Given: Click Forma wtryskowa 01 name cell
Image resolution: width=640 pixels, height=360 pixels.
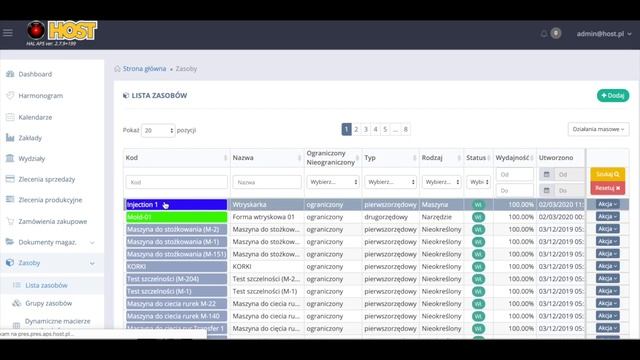Looking at the screenshot, I should (263, 217).
